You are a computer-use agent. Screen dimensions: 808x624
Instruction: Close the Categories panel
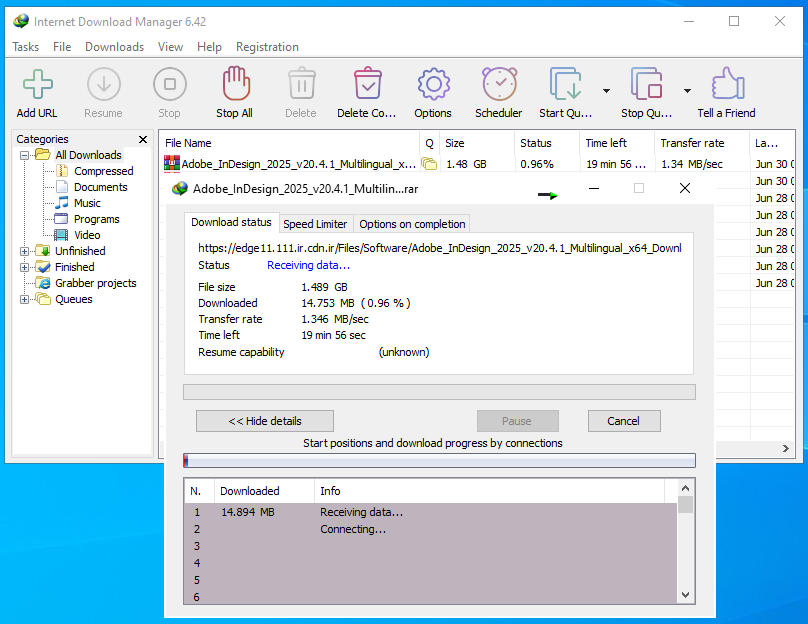(143, 139)
